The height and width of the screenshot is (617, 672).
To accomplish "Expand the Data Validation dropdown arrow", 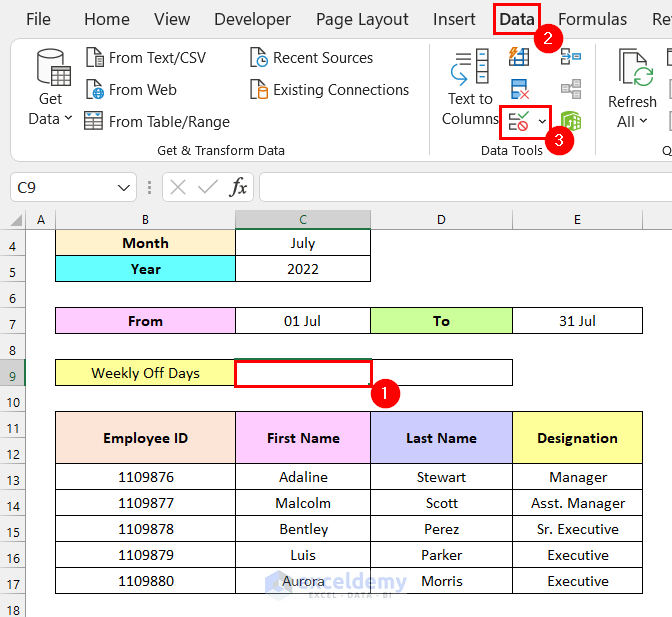I will point(542,122).
